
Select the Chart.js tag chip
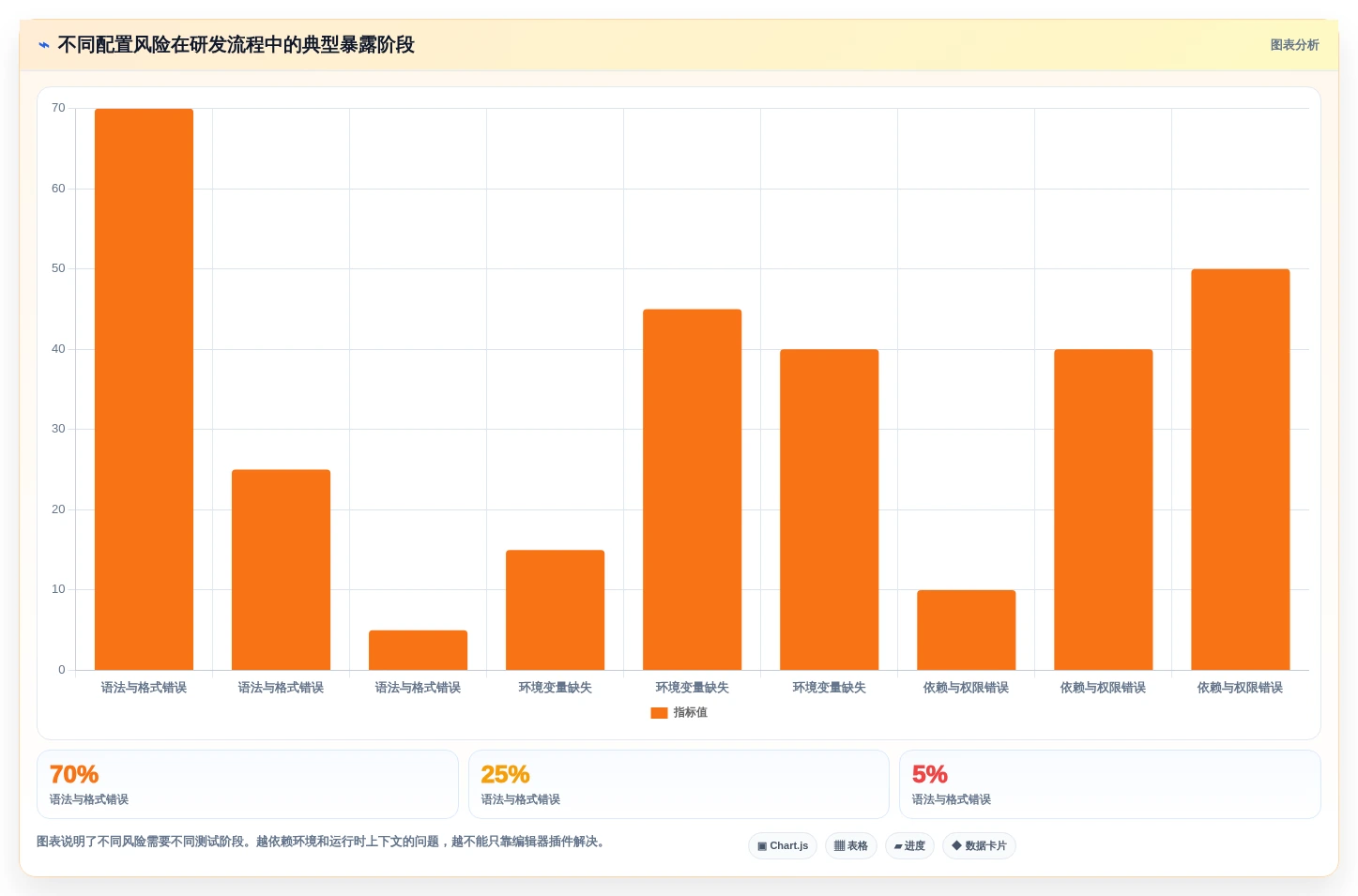[783, 845]
